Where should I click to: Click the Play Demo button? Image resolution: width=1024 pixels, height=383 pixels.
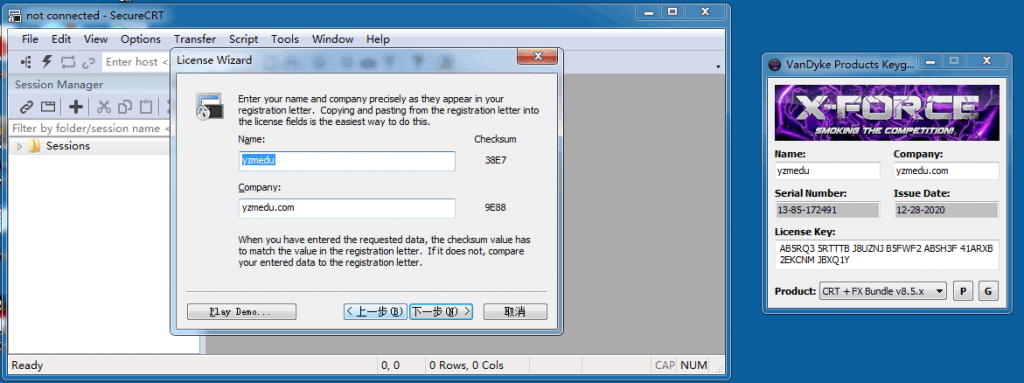pyautogui.click(x=242, y=312)
